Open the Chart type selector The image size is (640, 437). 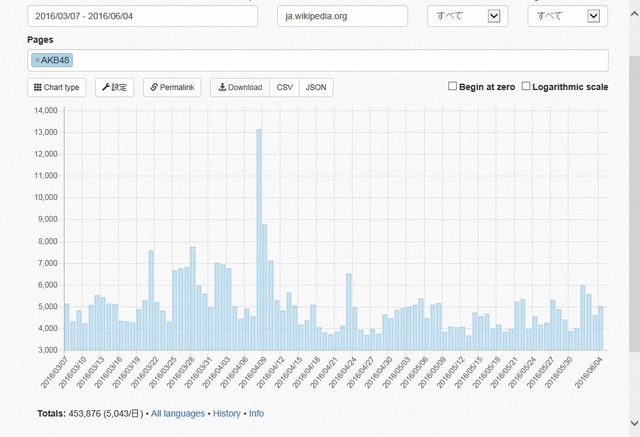click(x=57, y=87)
